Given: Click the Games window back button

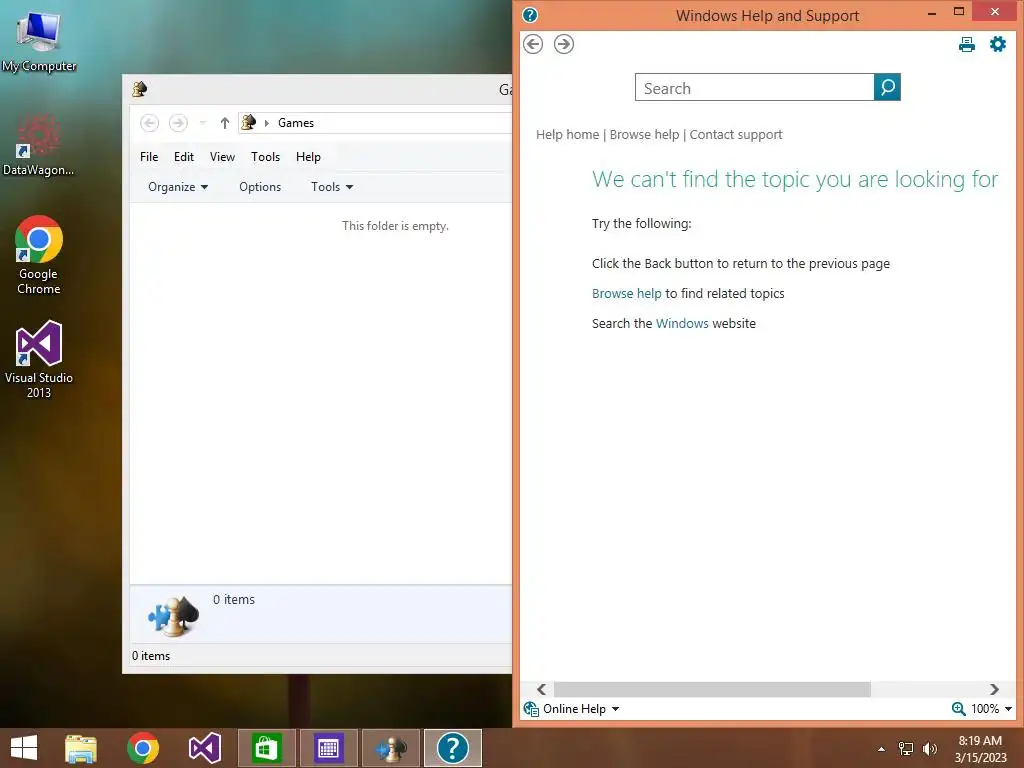Looking at the screenshot, I should click(x=150, y=123).
